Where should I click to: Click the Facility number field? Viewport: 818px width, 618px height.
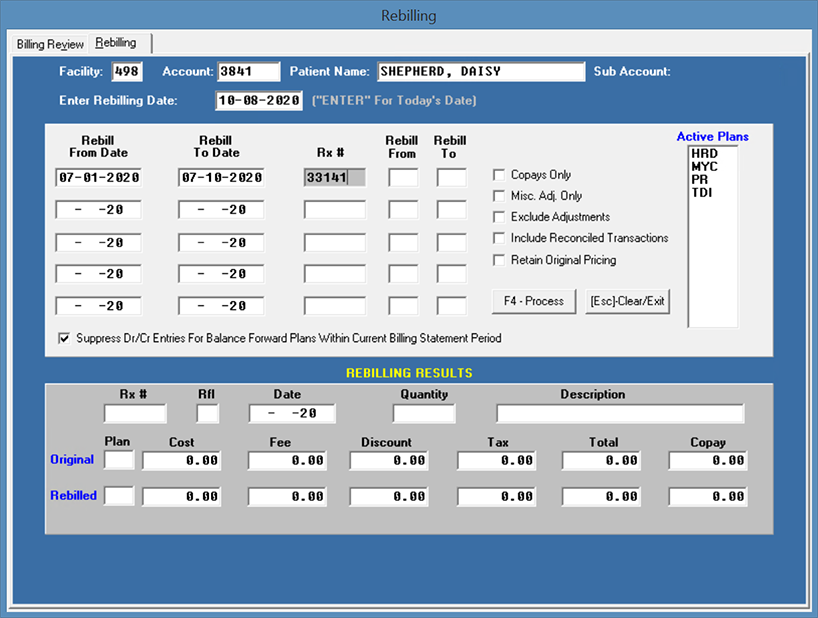(127, 72)
